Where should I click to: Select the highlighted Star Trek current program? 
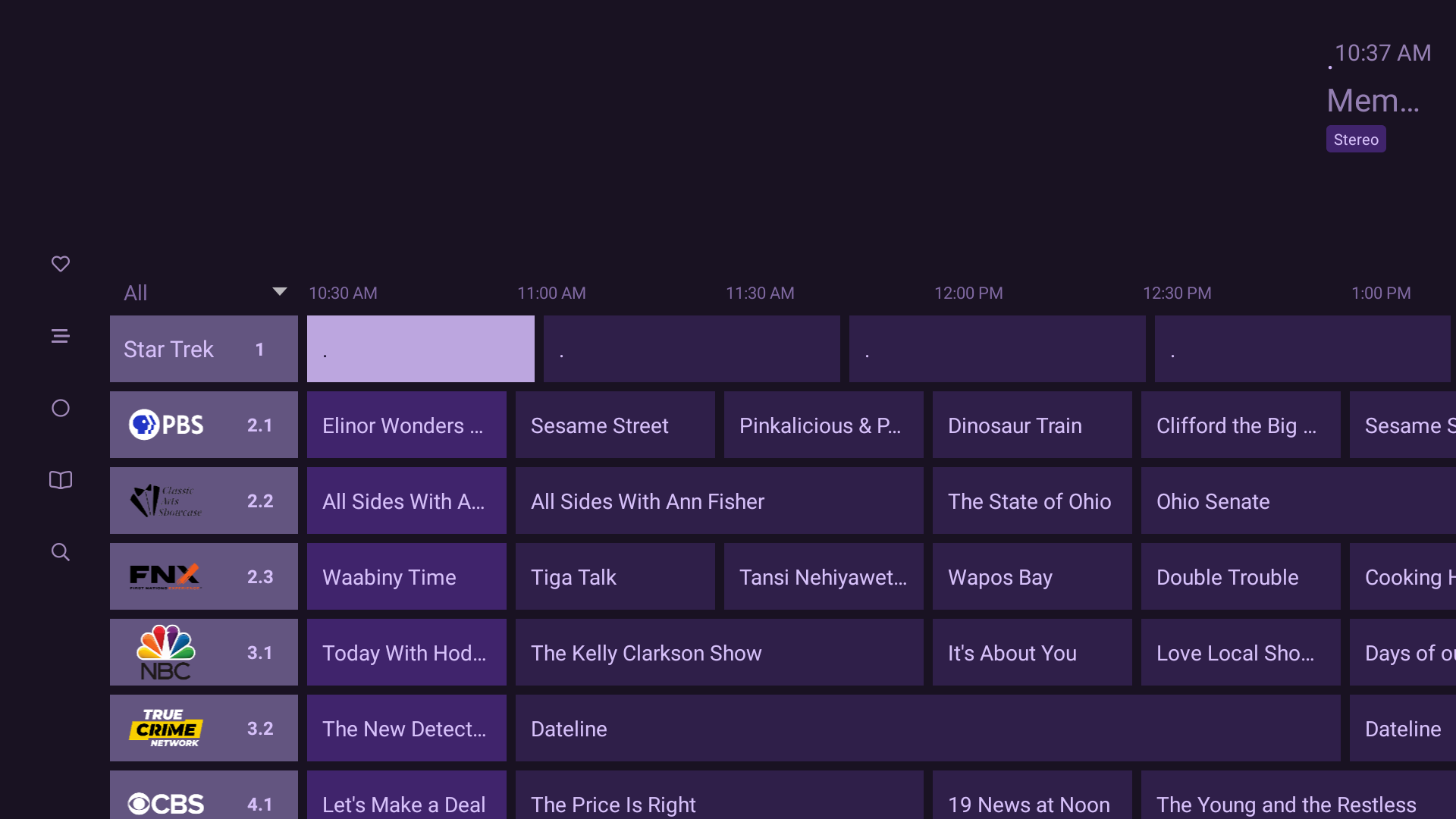pyautogui.click(x=420, y=349)
